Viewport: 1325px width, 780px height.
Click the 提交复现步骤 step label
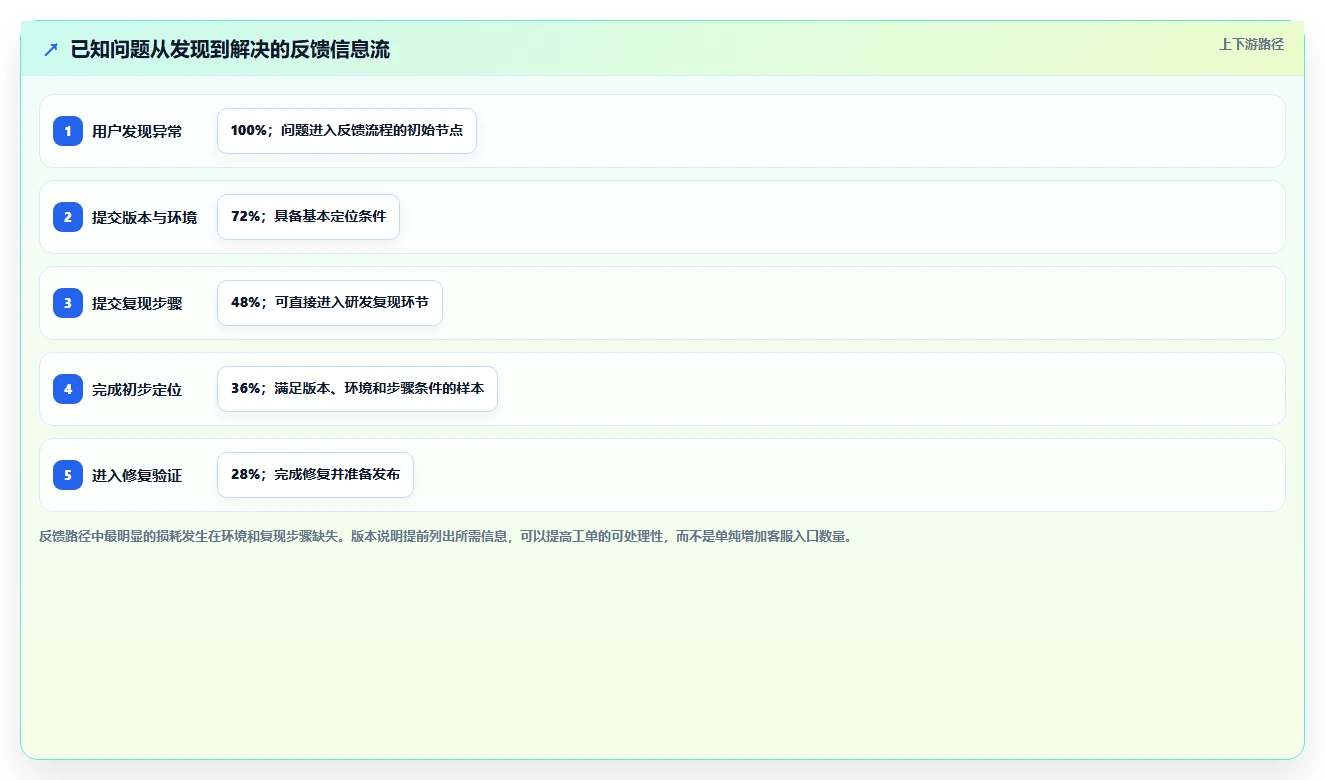tap(137, 303)
